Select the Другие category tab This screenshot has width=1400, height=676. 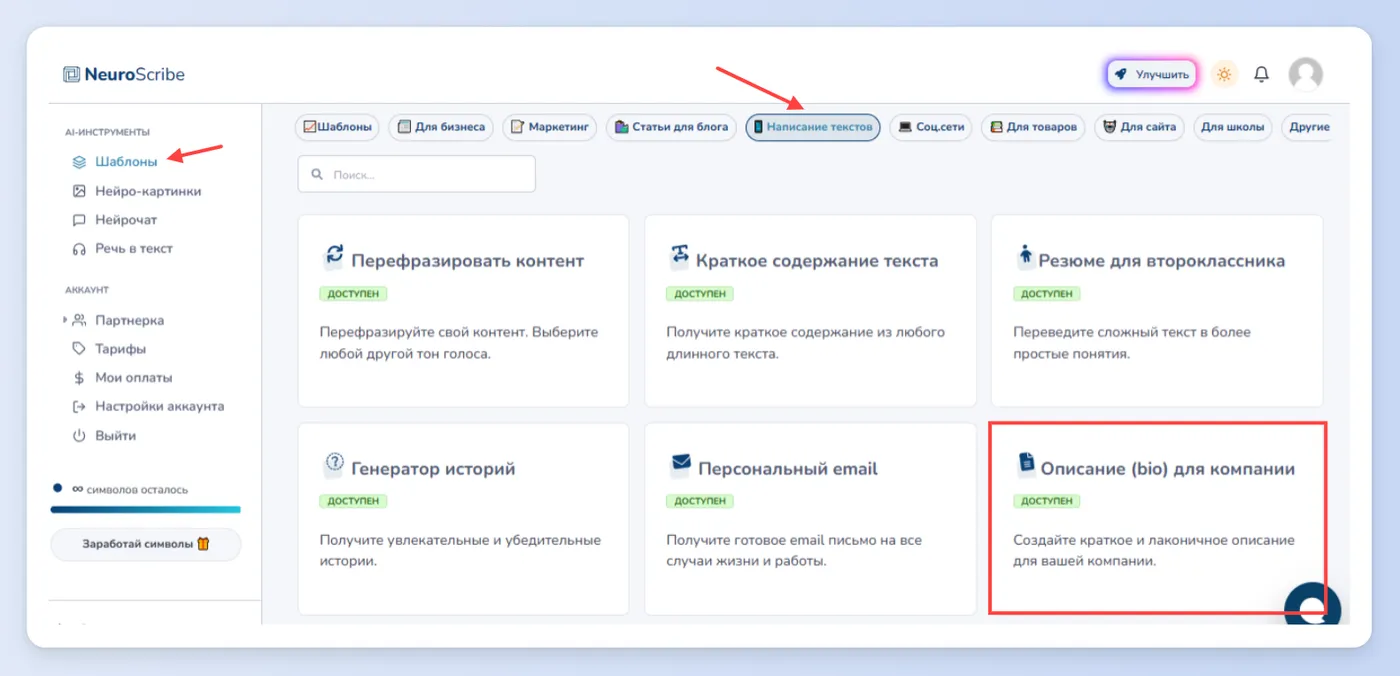pos(1308,128)
